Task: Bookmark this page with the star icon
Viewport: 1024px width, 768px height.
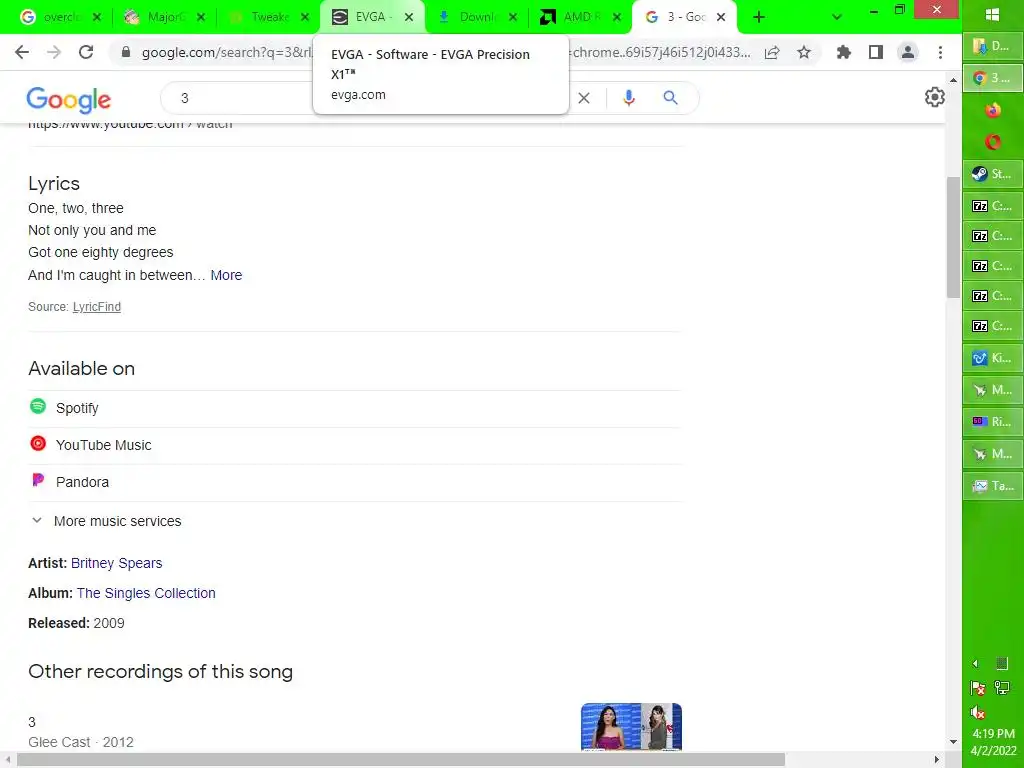Action: tap(804, 52)
